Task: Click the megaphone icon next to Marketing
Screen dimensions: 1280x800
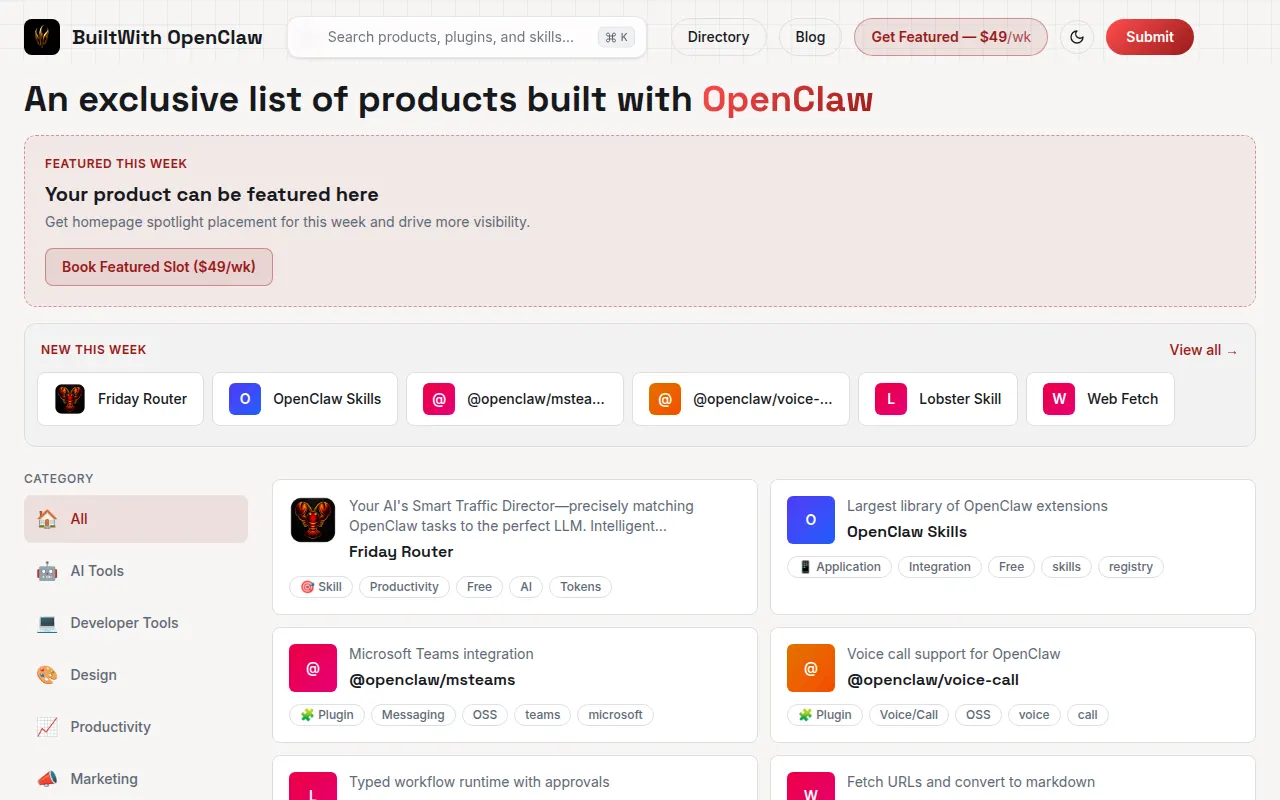Action: 47,779
